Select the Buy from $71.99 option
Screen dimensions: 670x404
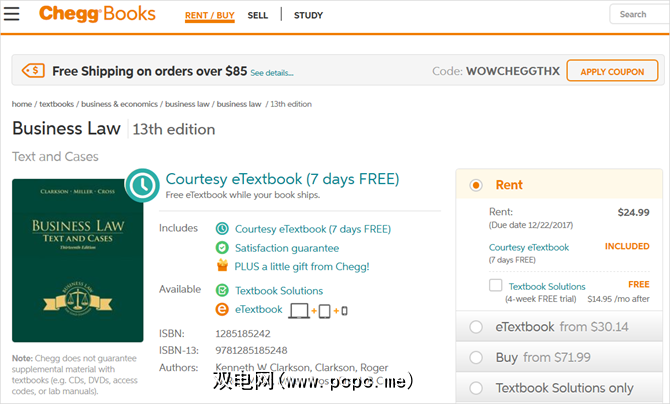point(476,357)
